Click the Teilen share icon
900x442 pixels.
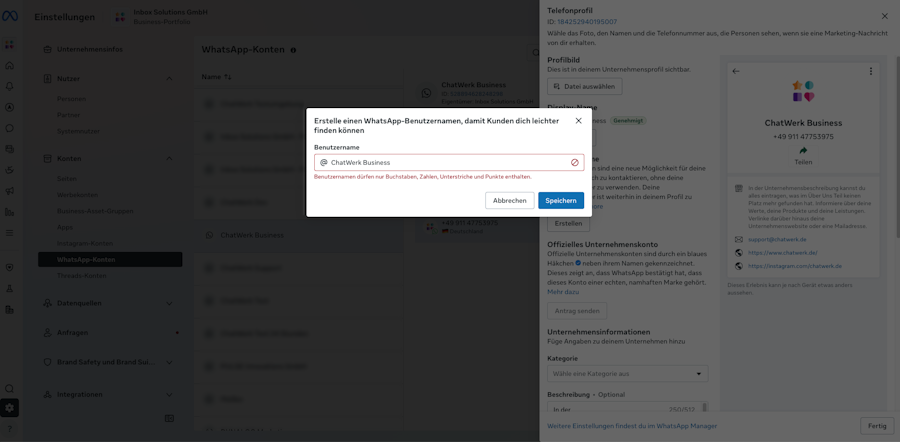coord(803,150)
